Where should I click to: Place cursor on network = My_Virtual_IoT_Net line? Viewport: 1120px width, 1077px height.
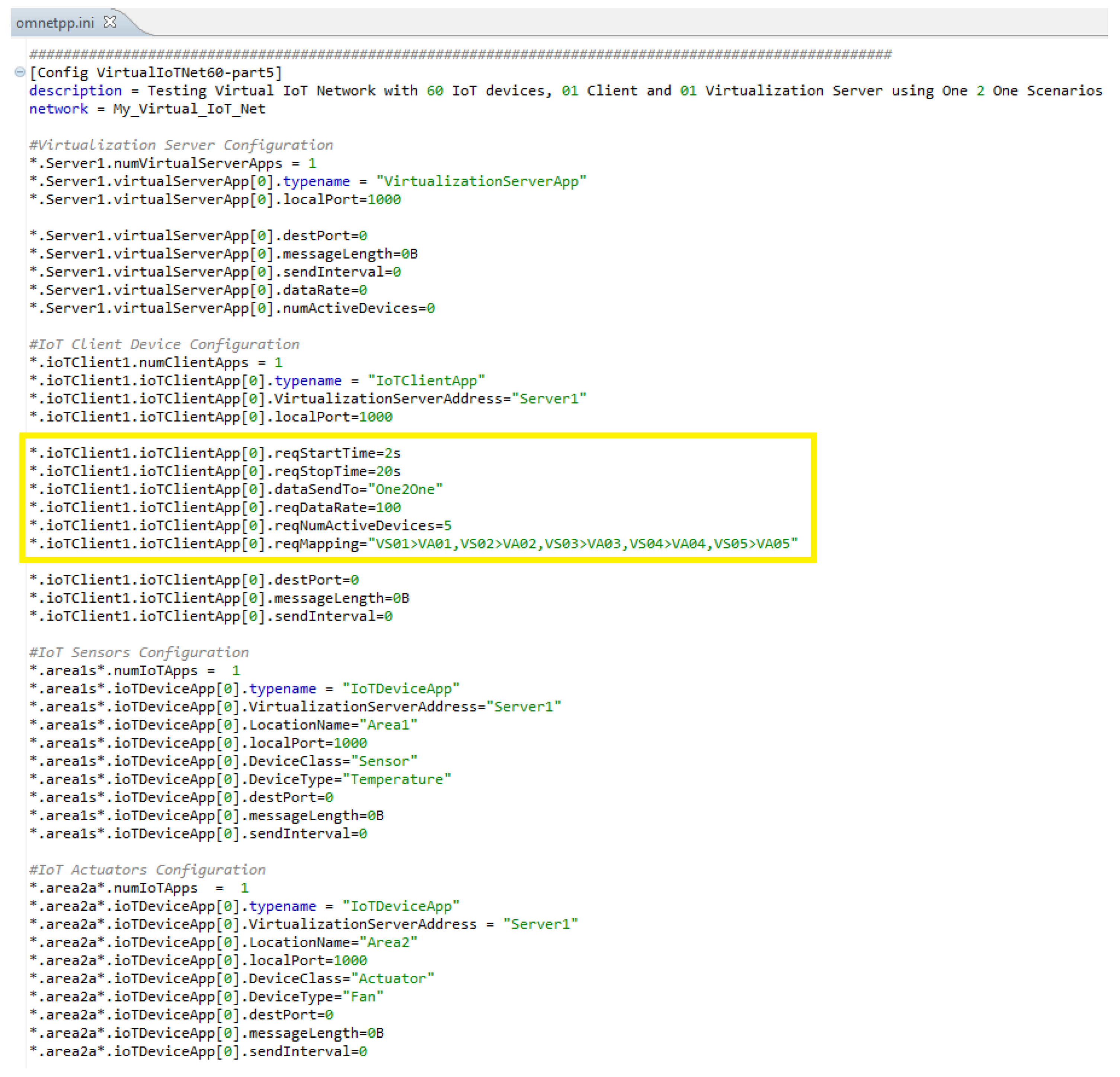[147, 109]
